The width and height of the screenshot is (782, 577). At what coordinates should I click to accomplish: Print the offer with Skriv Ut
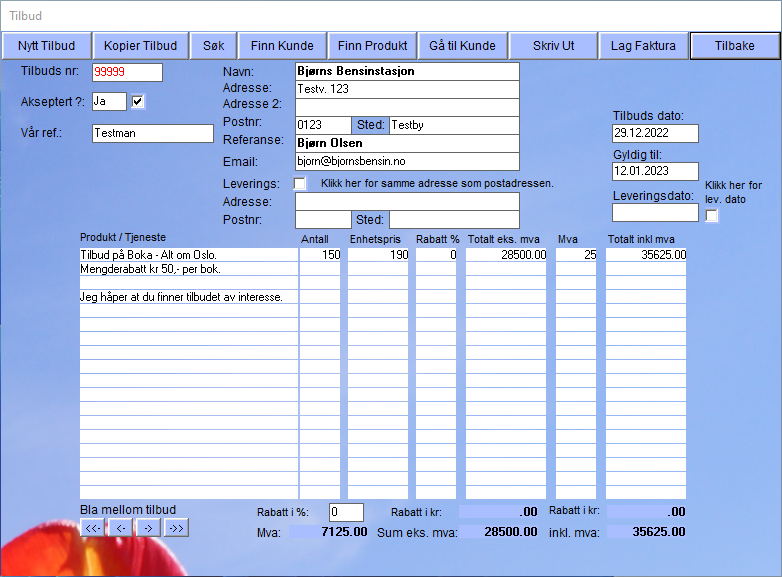553,46
